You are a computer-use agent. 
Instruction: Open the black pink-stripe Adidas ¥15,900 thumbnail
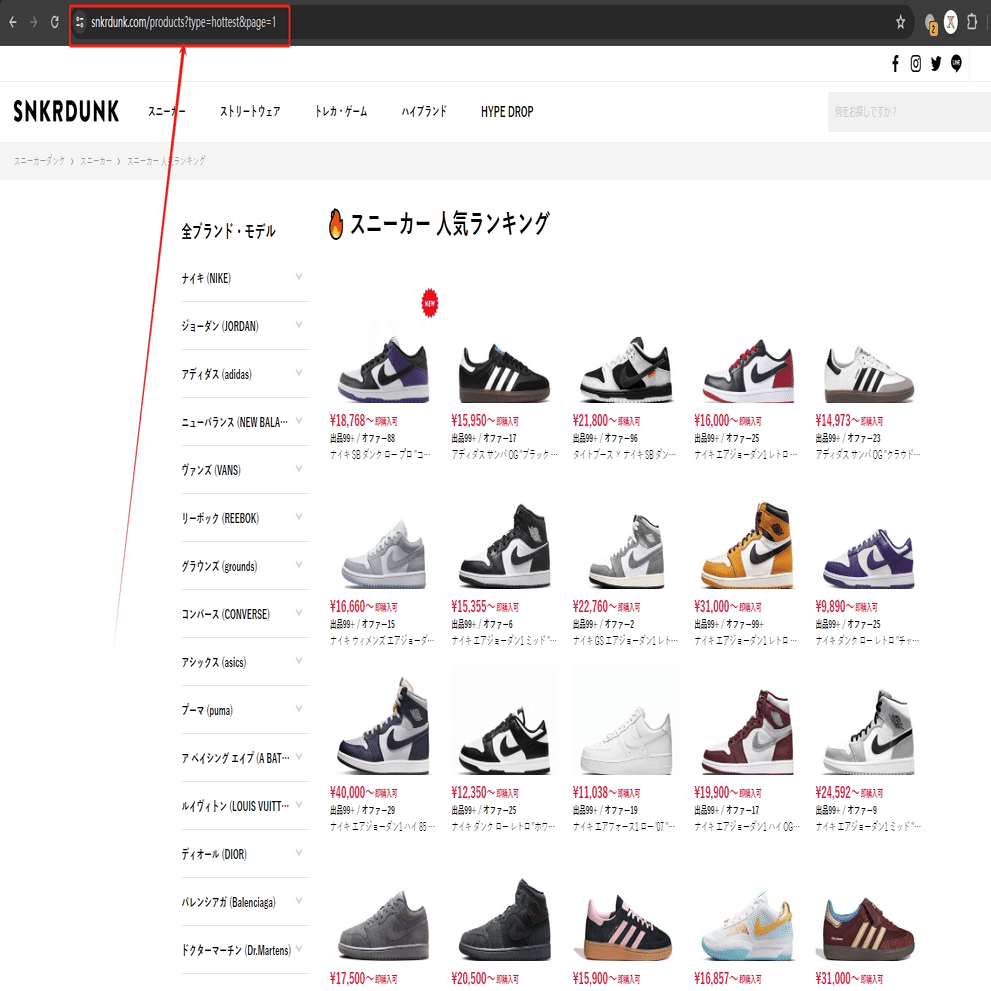[x=626, y=929]
